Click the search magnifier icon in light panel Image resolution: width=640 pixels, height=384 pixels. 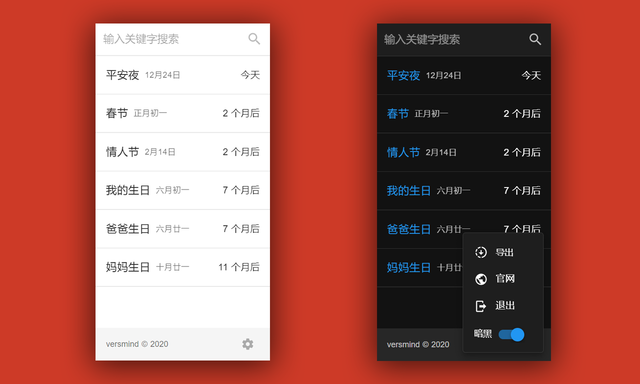click(254, 39)
